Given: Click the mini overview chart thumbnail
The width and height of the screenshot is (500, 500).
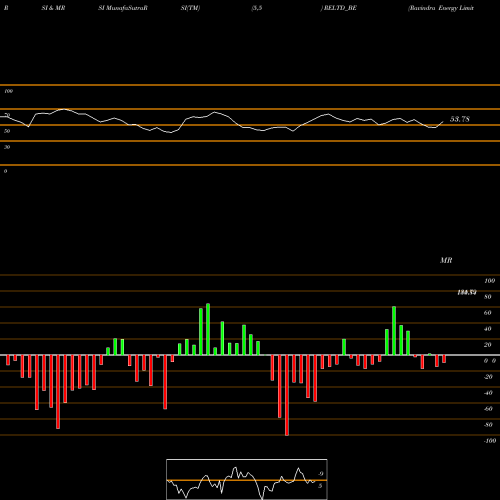Looking at the screenshot, I should tap(247, 479).
